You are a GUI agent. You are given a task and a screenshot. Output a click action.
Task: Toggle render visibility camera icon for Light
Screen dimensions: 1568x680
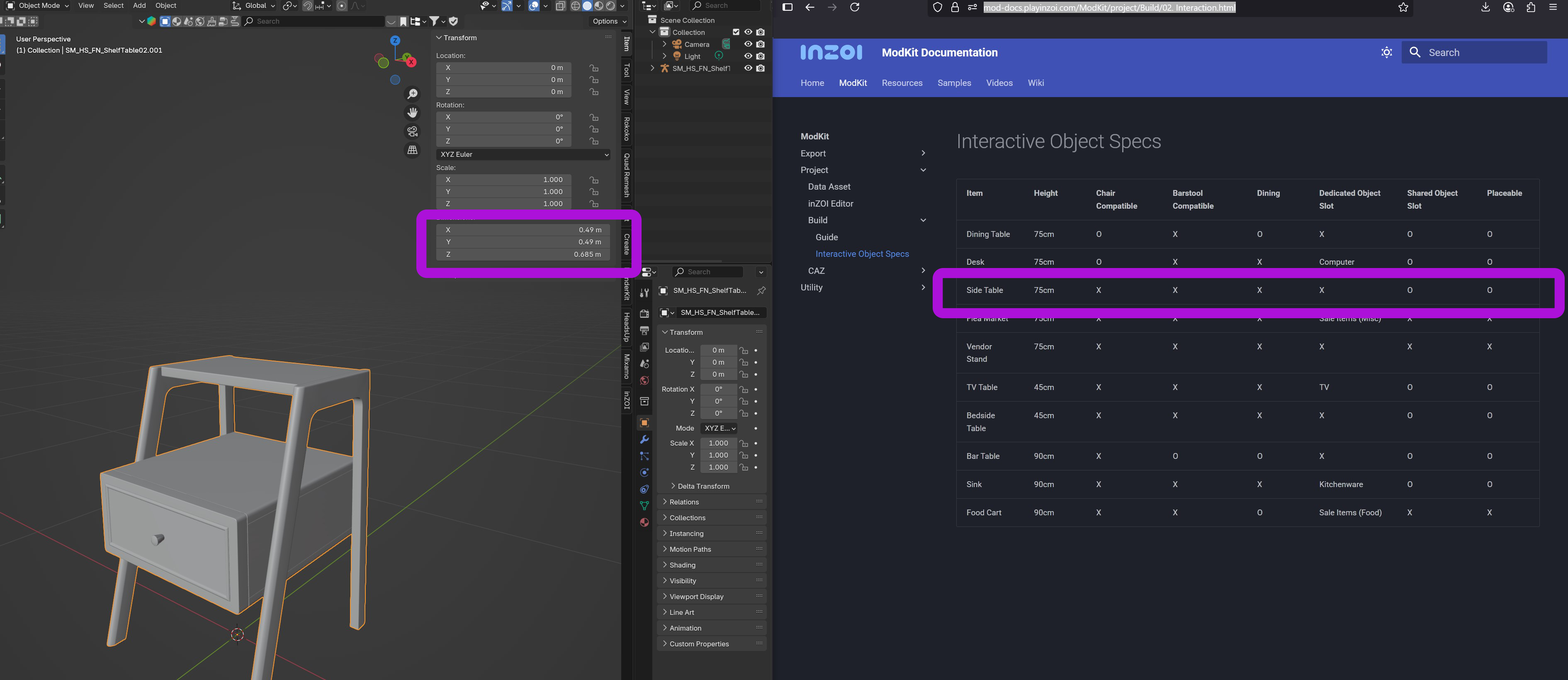(x=760, y=56)
